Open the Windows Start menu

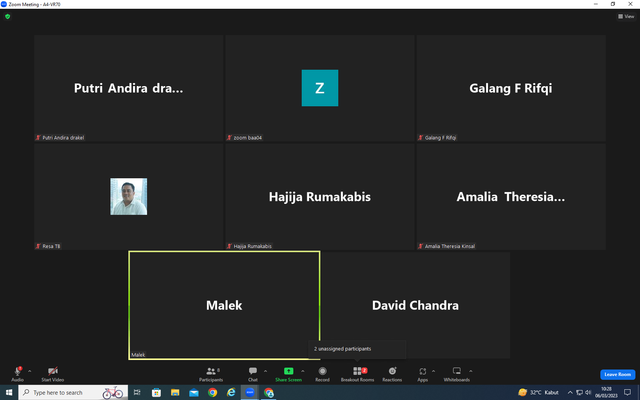9,392
